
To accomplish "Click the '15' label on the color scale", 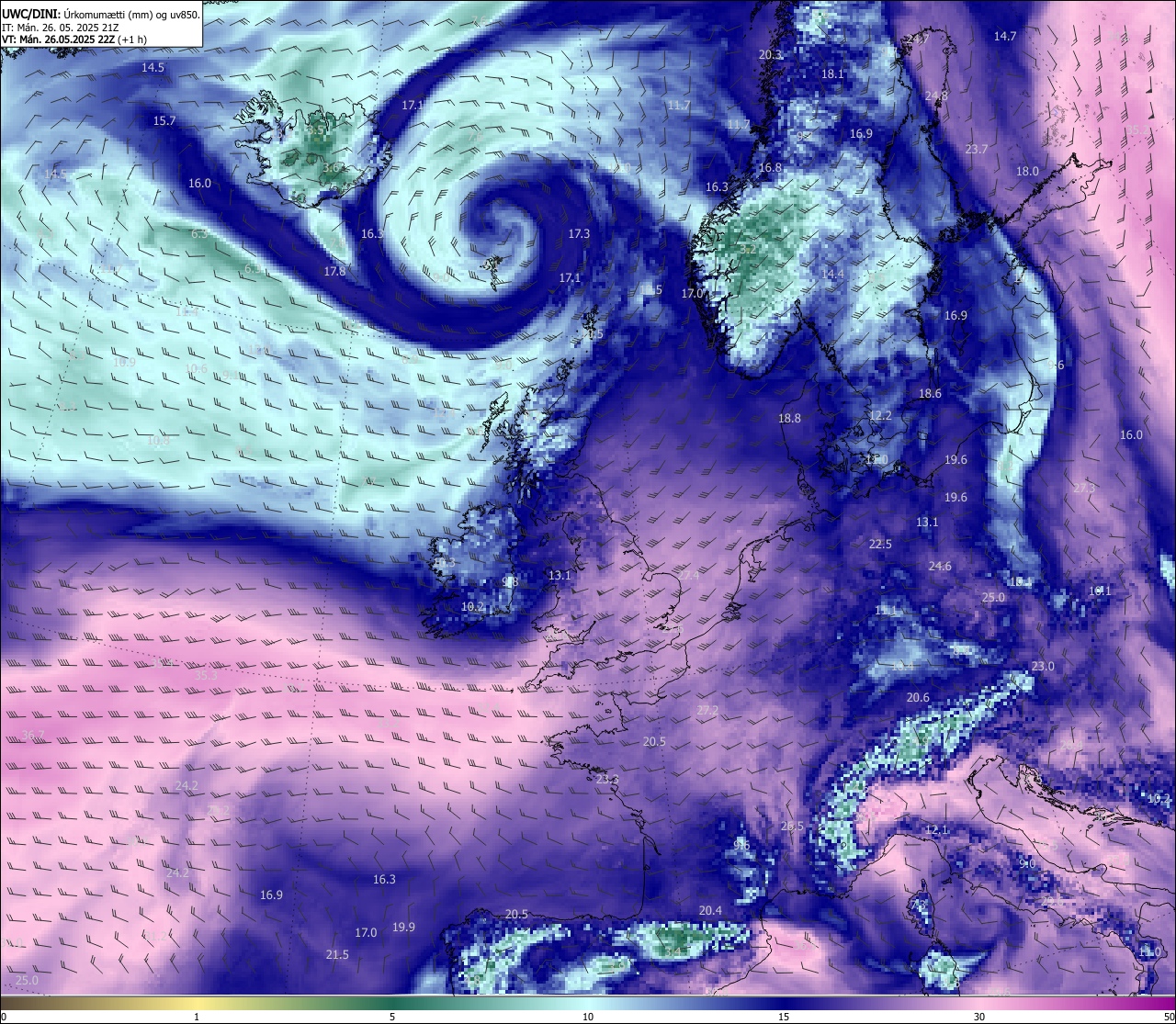I will point(784,1017).
